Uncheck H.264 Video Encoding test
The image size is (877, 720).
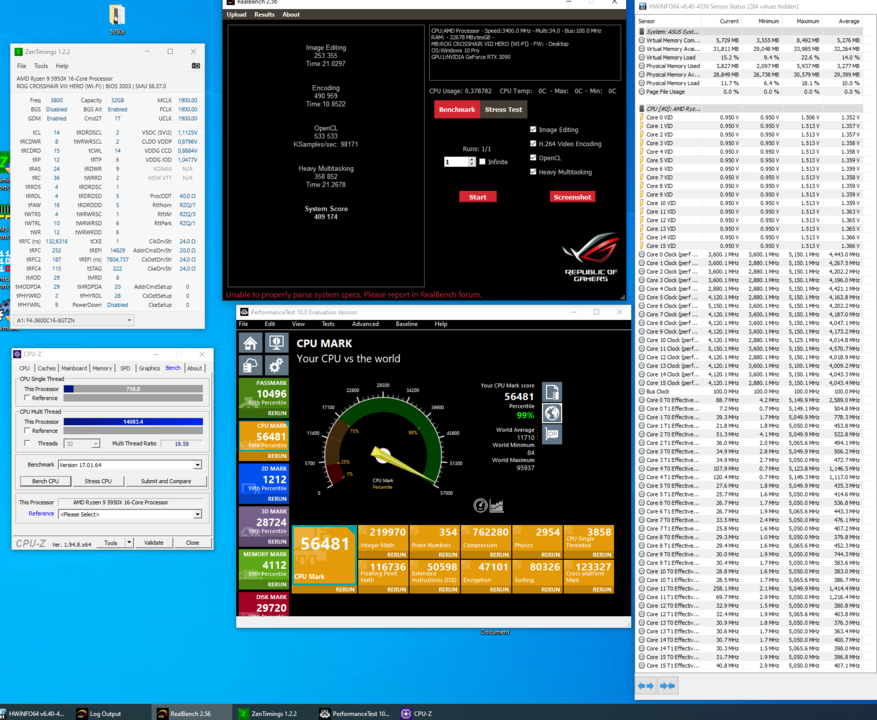[x=533, y=143]
